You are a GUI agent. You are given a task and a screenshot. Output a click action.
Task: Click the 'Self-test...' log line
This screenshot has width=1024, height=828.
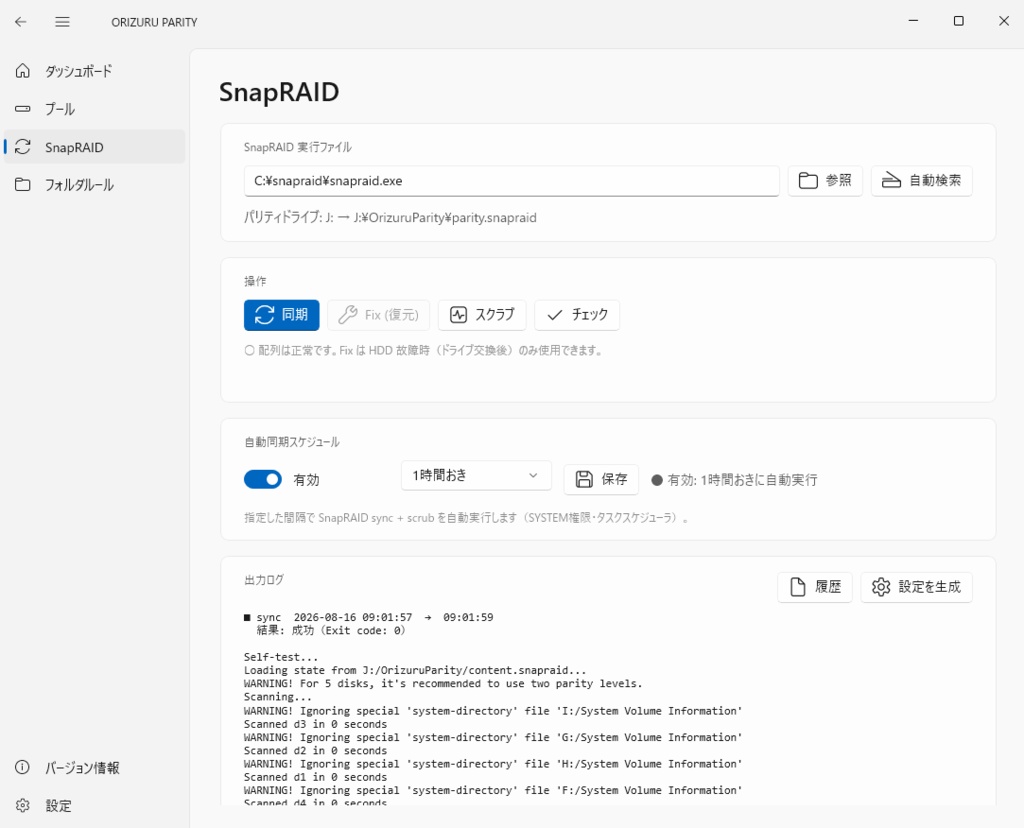click(281, 657)
